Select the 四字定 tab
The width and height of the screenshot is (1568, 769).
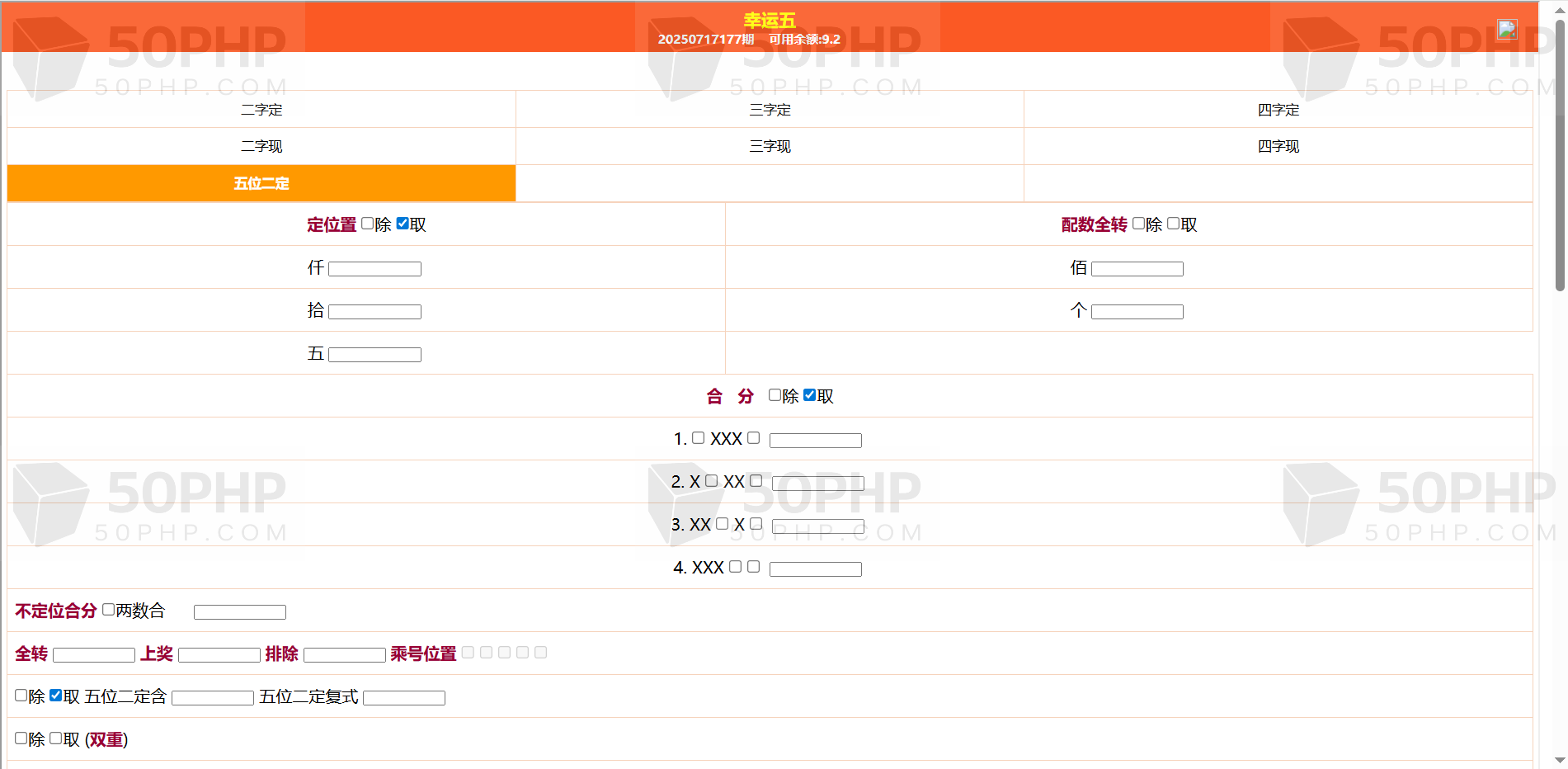(x=1278, y=110)
